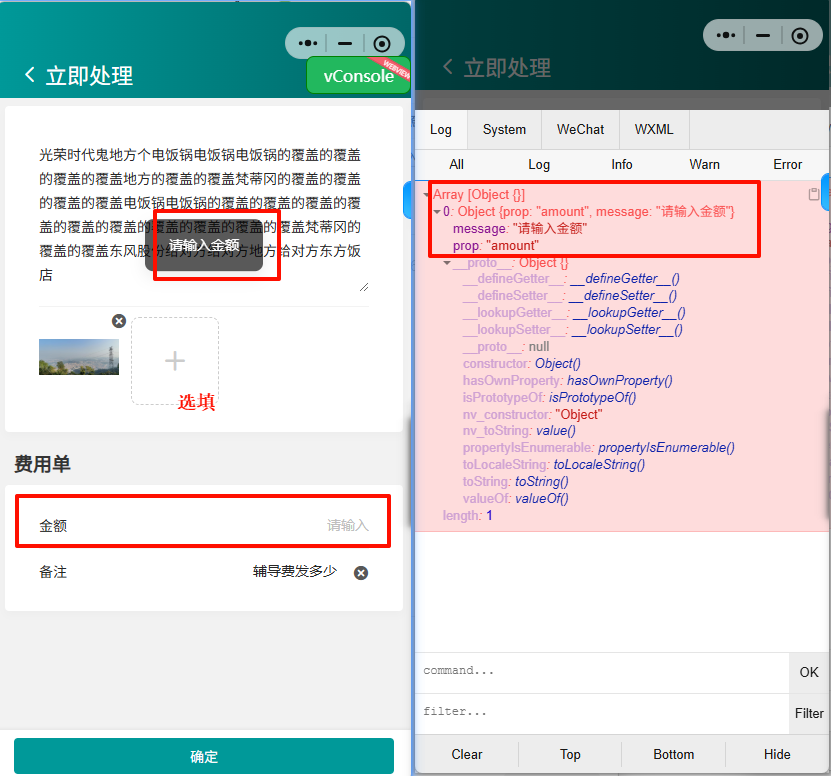
Task: Switch to the System tab in vConsole
Action: 504,130
